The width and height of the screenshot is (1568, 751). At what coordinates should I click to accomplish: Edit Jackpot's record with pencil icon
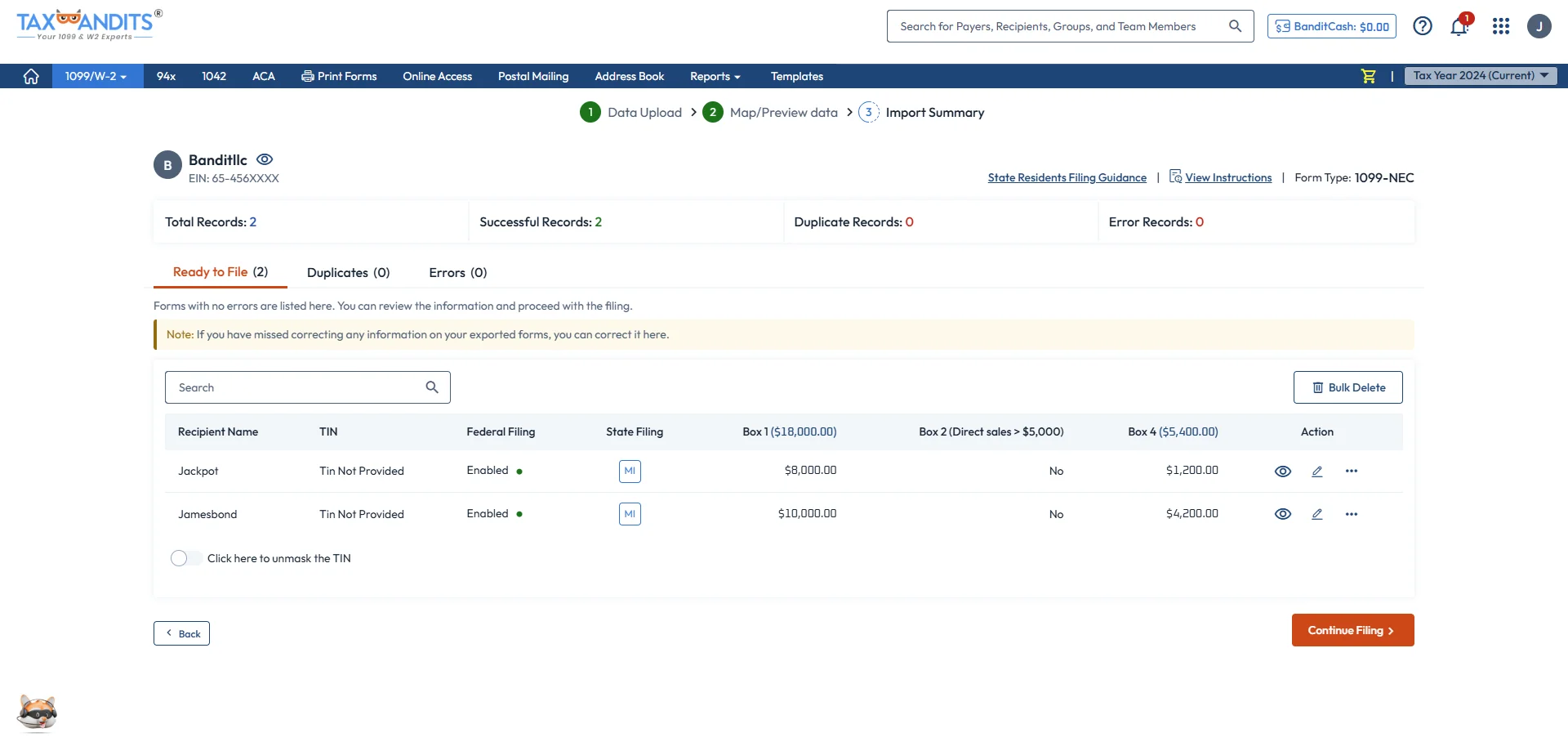1317,472
